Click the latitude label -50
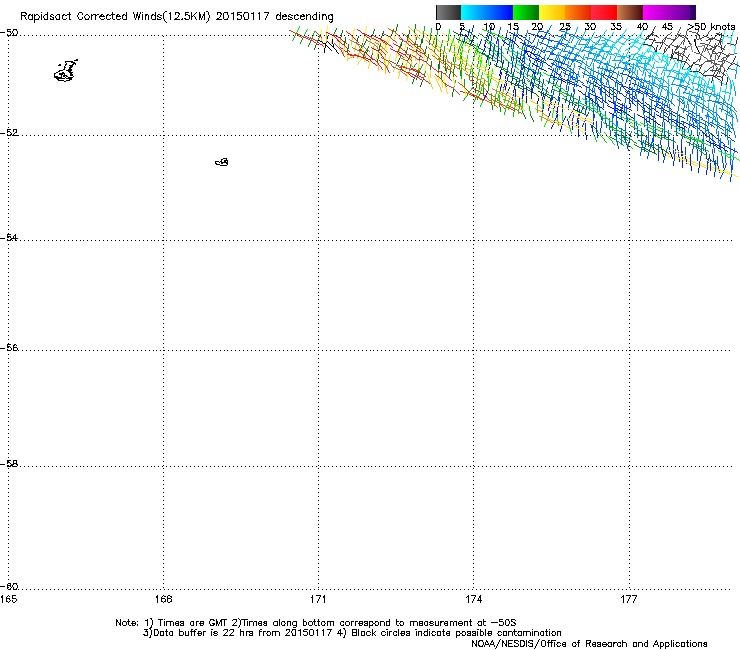The width and height of the screenshot is (740, 650). click(9, 33)
